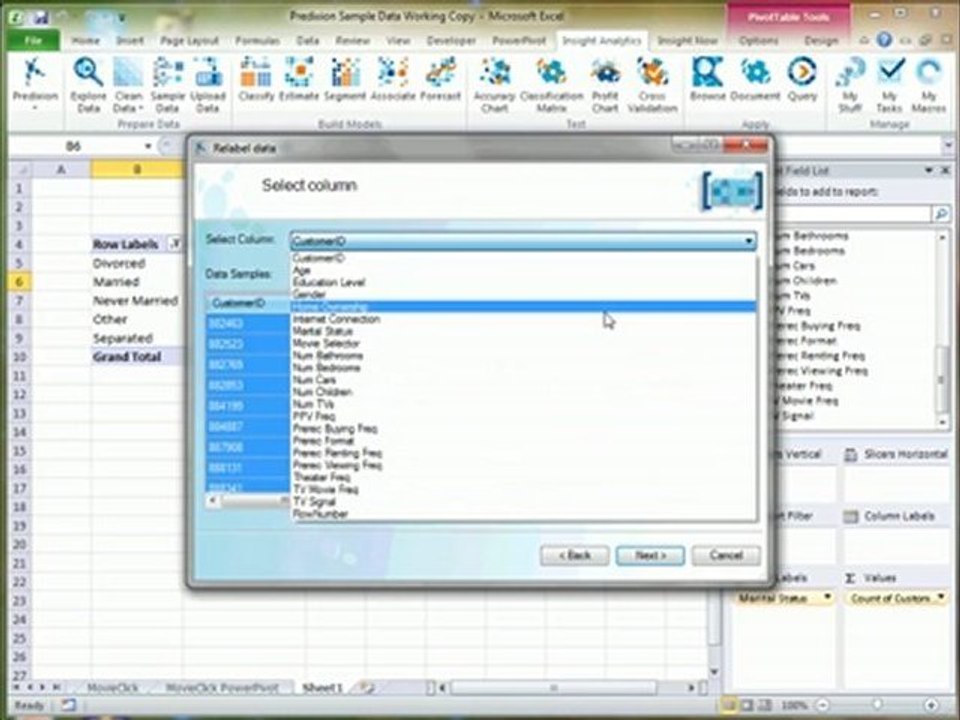
Task: Choose Marital Status from column list
Action: 523,331
